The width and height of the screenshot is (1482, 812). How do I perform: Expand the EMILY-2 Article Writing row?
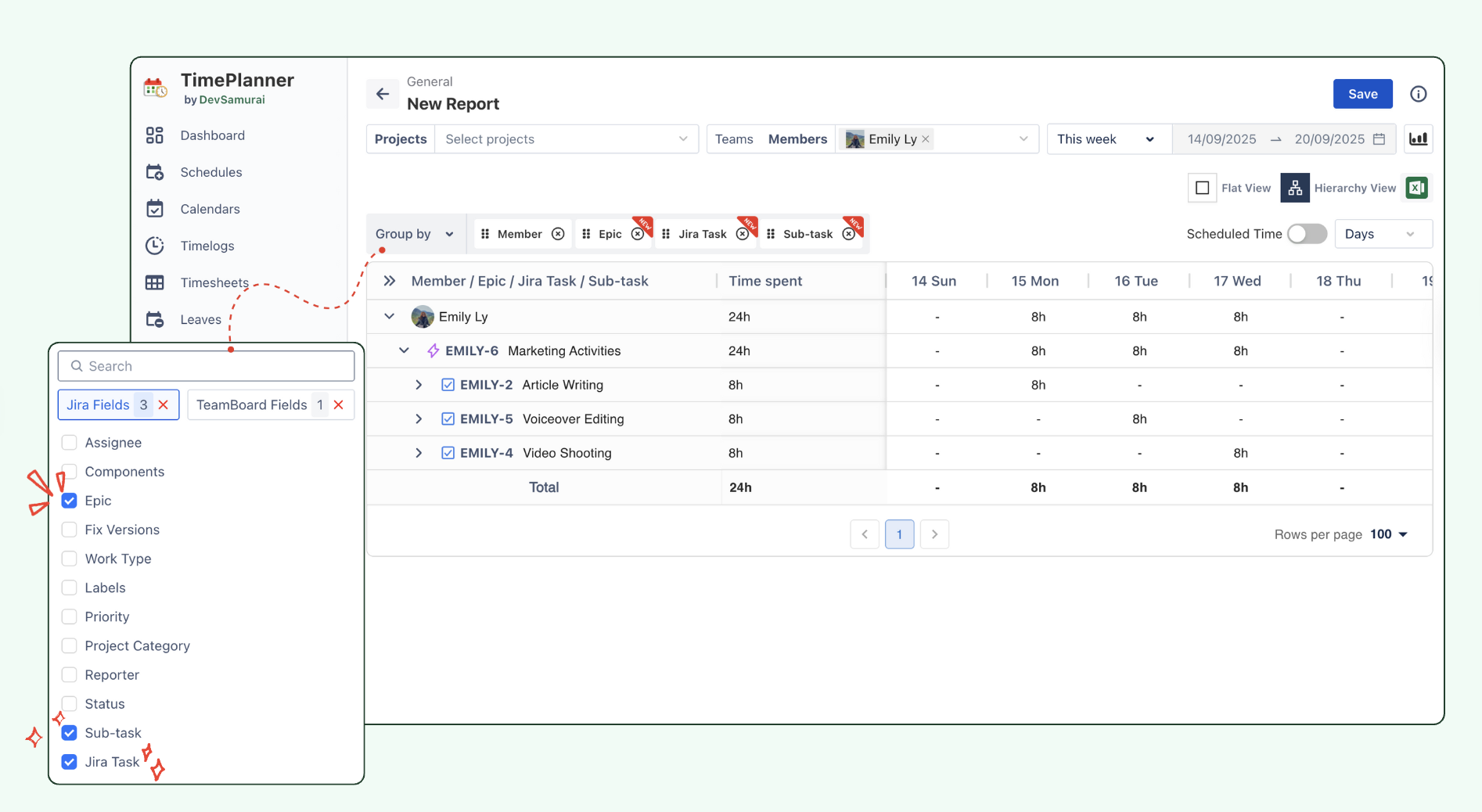tap(419, 385)
